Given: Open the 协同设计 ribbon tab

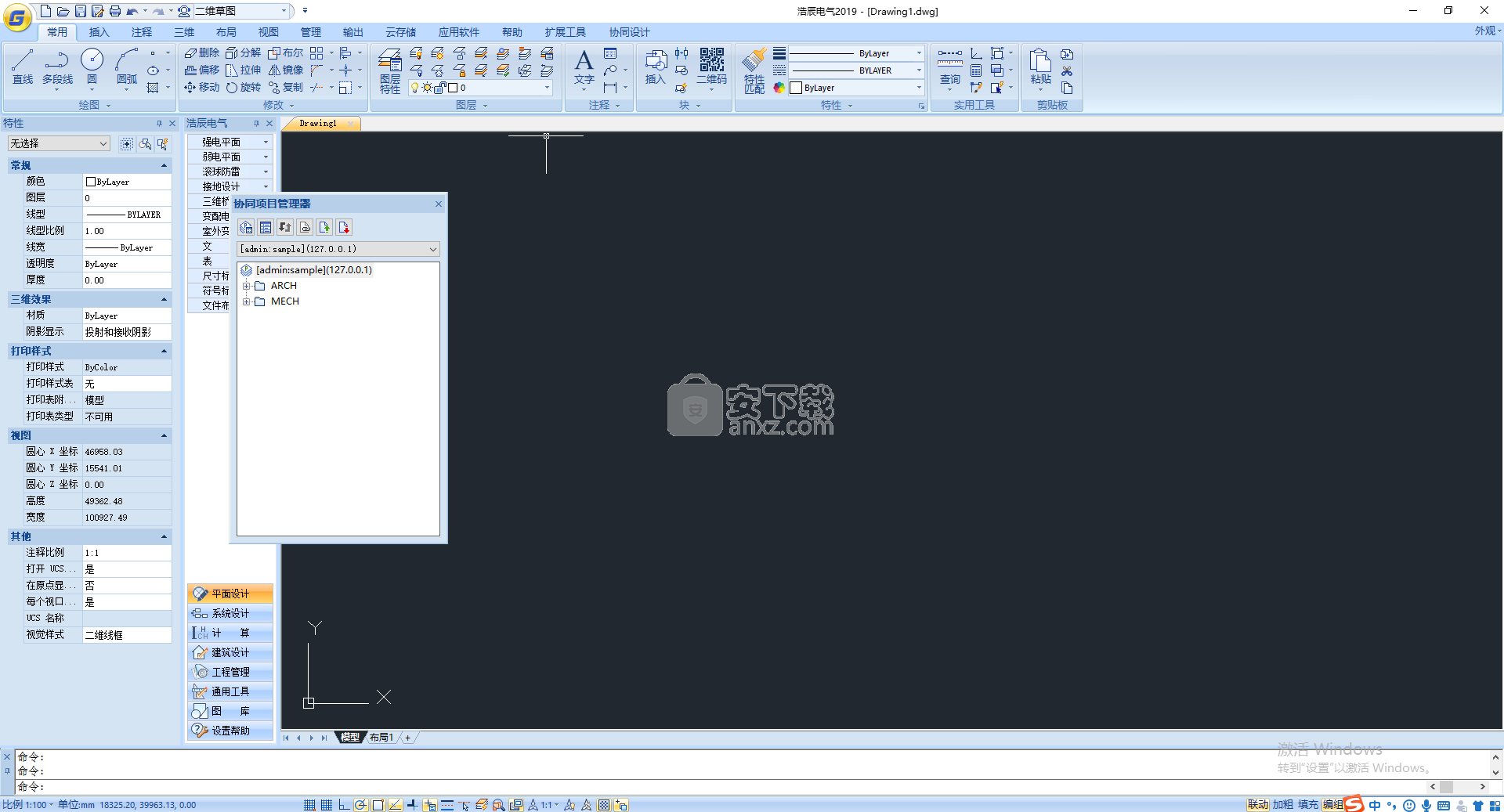Looking at the screenshot, I should click(x=629, y=32).
